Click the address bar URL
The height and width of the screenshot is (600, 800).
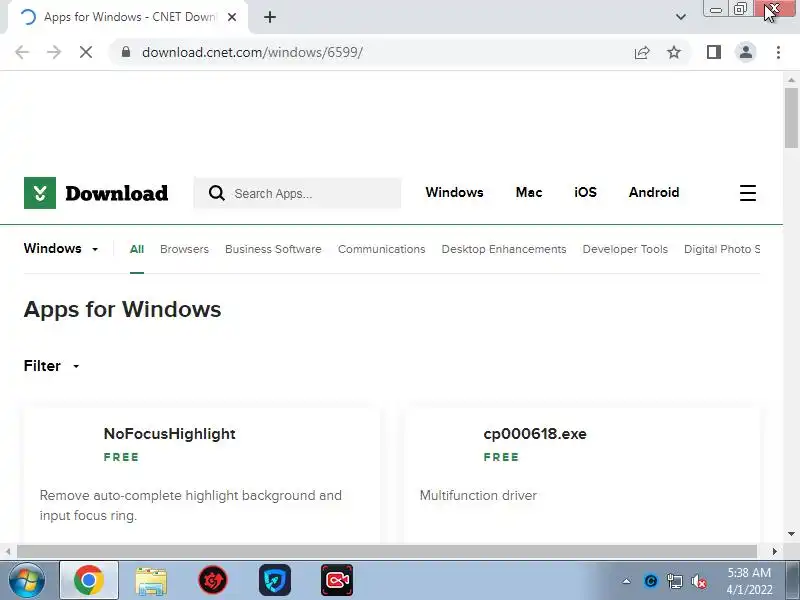pyautogui.click(x=252, y=52)
